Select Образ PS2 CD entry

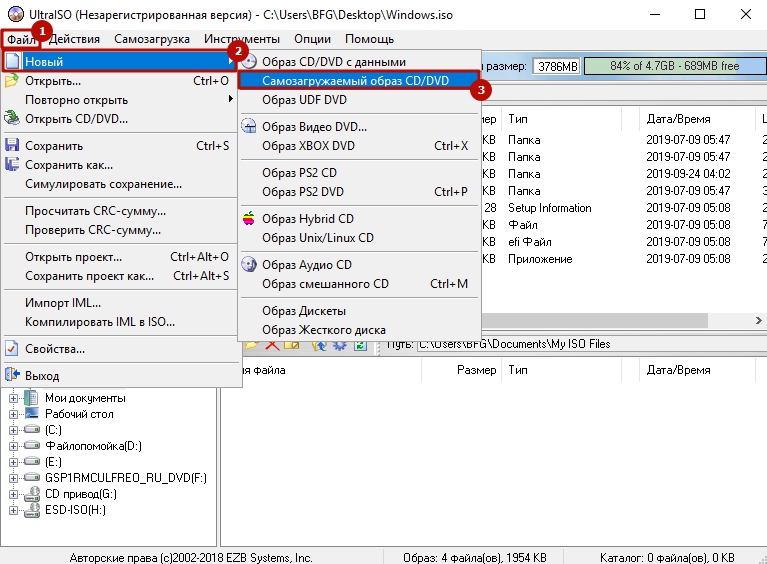pos(359,173)
